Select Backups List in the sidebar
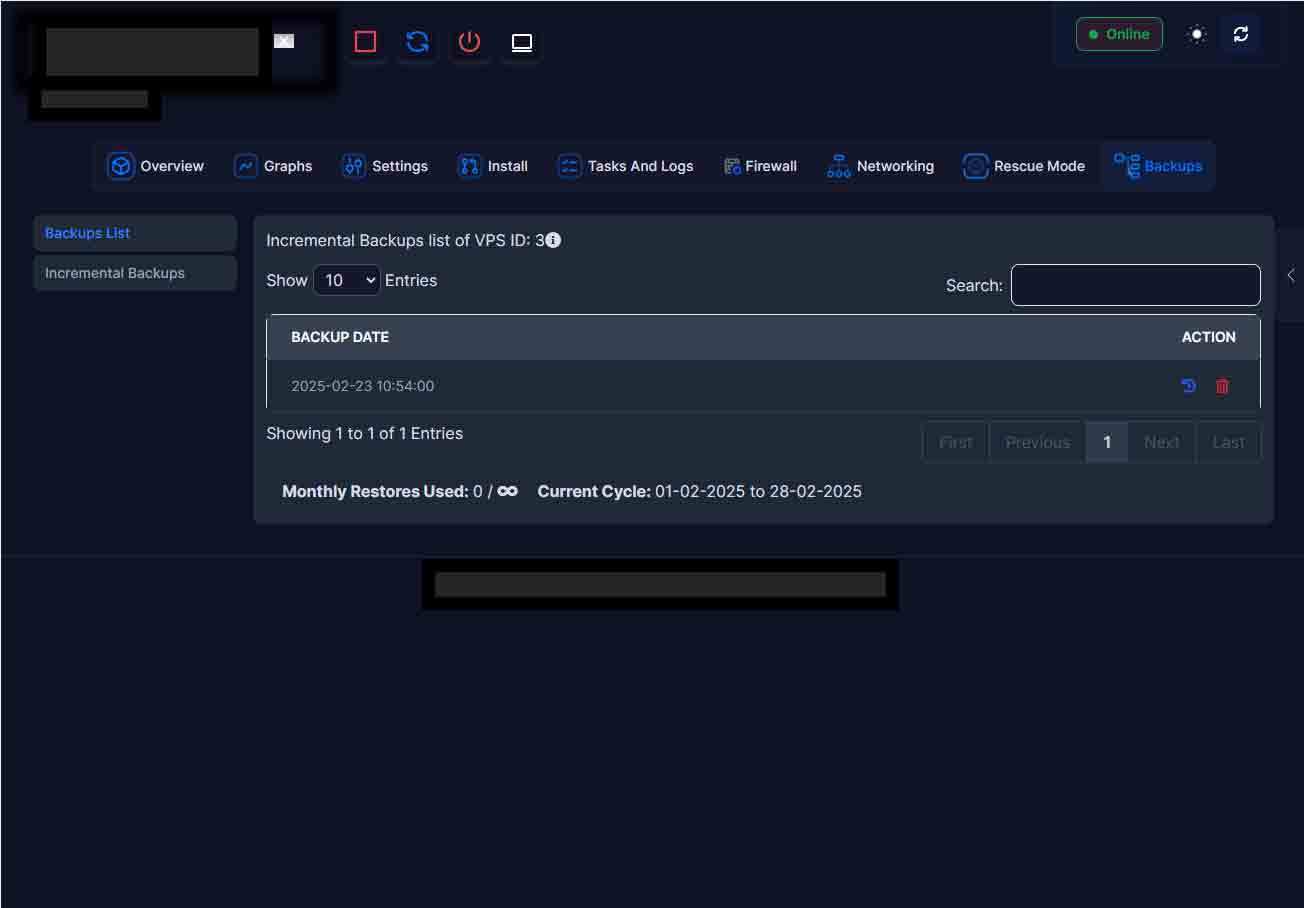 click(88, 233)
